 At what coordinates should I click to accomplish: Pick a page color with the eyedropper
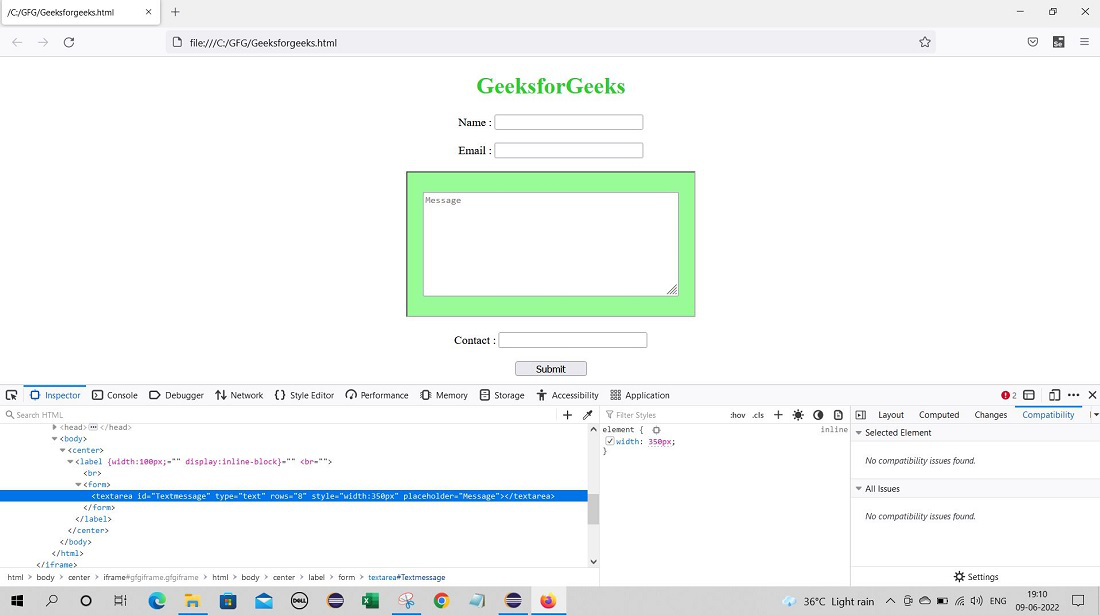point(588,415)
